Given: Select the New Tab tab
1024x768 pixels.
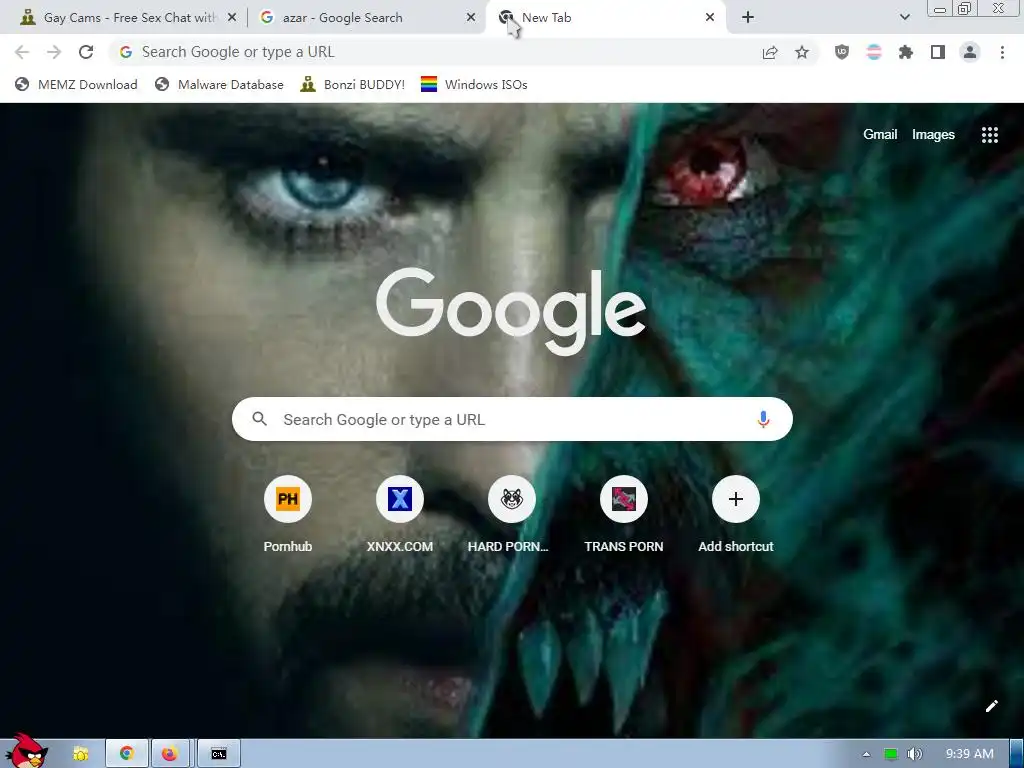Looking at the screenshot, I should [x=605, y=18].
